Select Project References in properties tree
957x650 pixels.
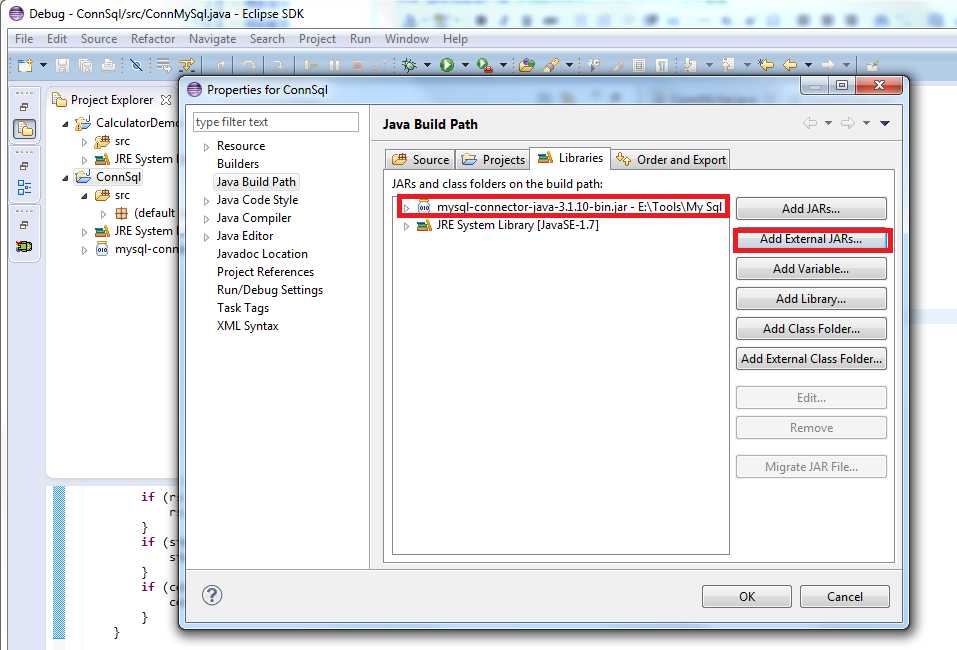[265, 272]
